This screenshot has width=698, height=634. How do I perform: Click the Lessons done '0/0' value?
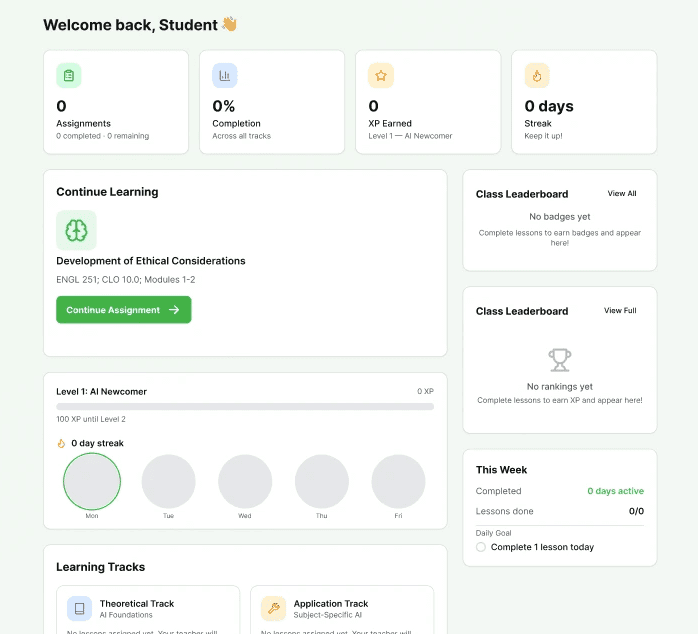tap(636, 511)
